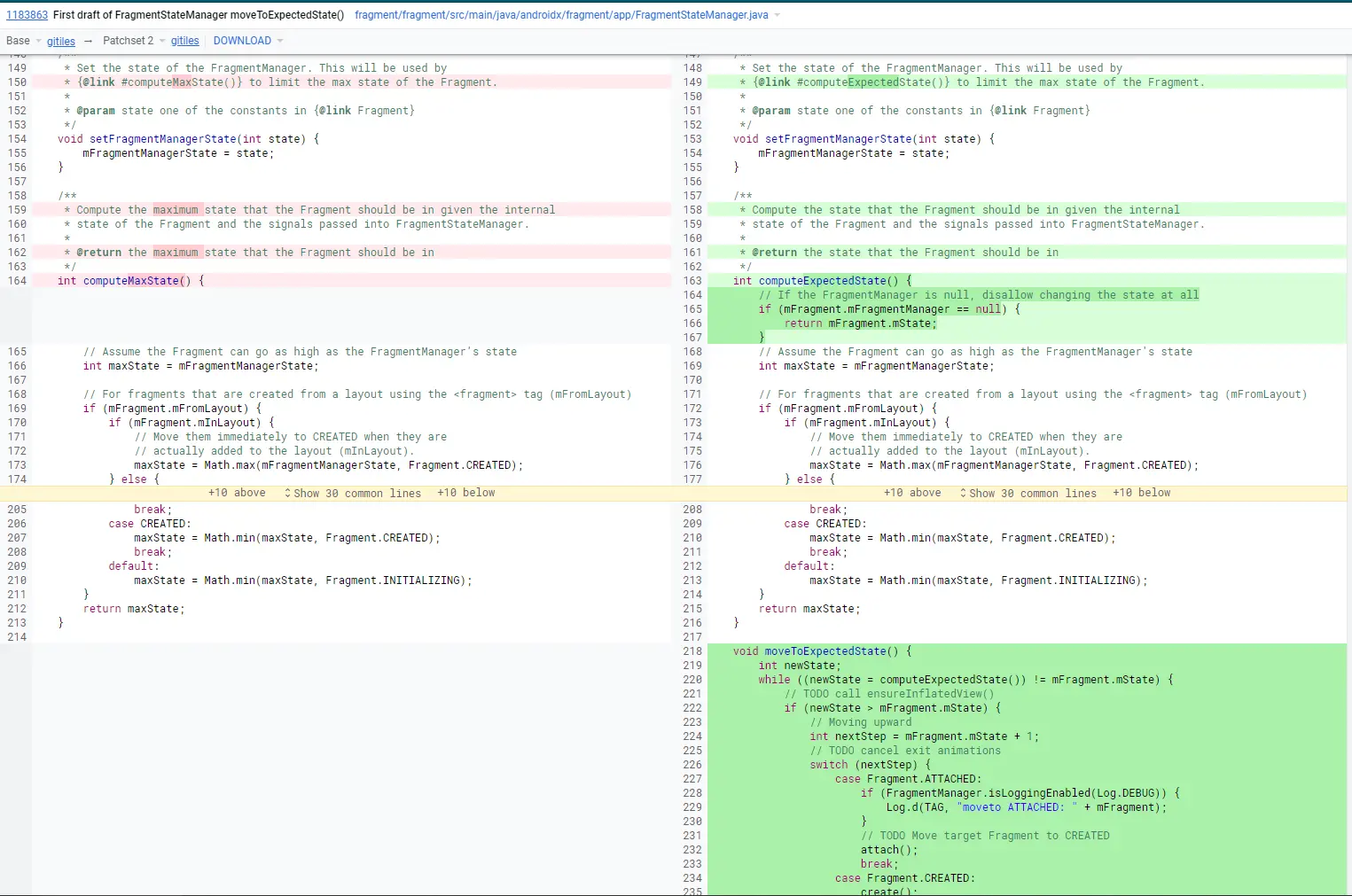This screenshot has width=1352, height=896.
Task: Show +10 below lines in left pane
Action: (466, 493)
